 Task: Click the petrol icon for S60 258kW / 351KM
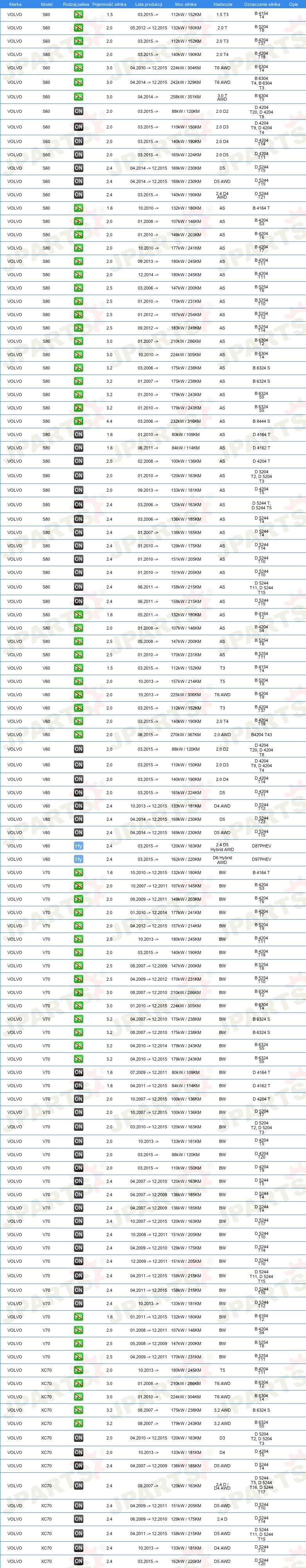click(x=79, y=97)
